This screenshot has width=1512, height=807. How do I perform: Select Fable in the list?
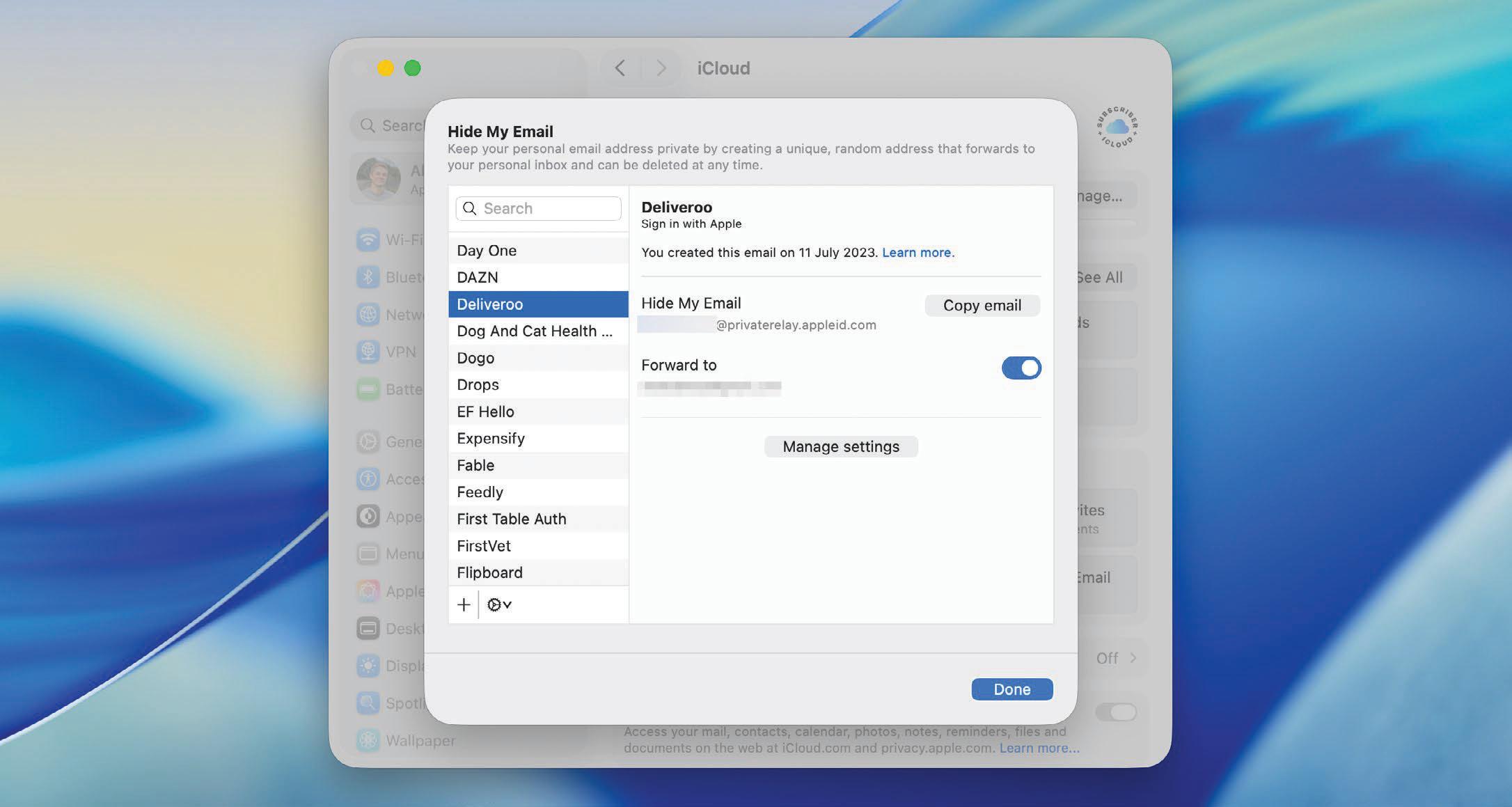pyautogui.click(x=538, y=465)
